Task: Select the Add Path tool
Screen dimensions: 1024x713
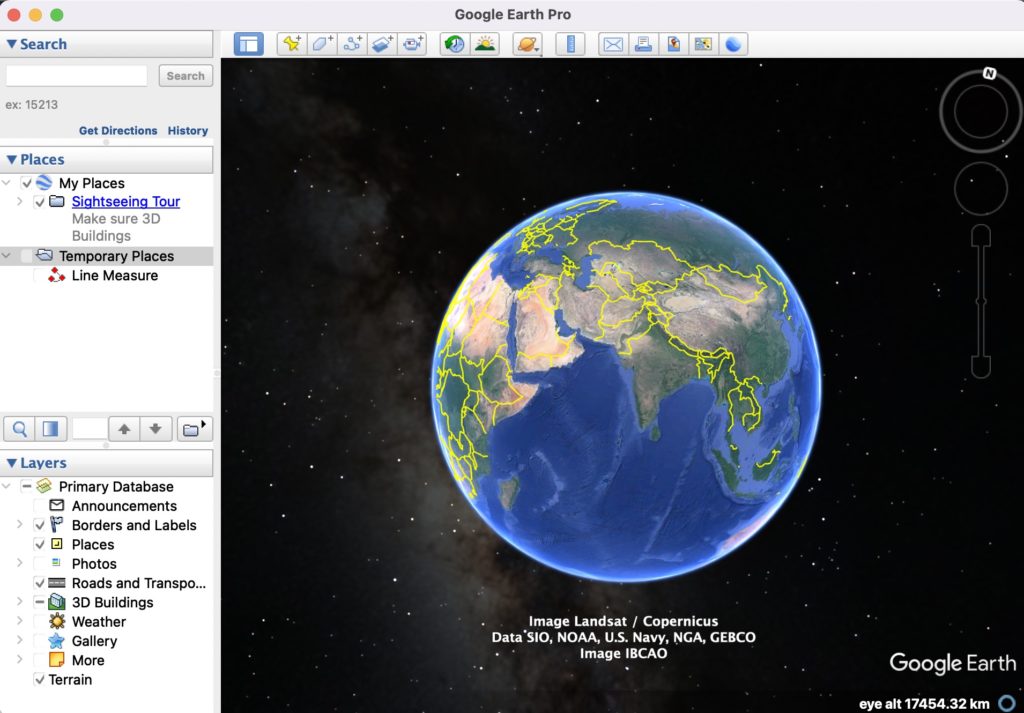Action: 352,43
